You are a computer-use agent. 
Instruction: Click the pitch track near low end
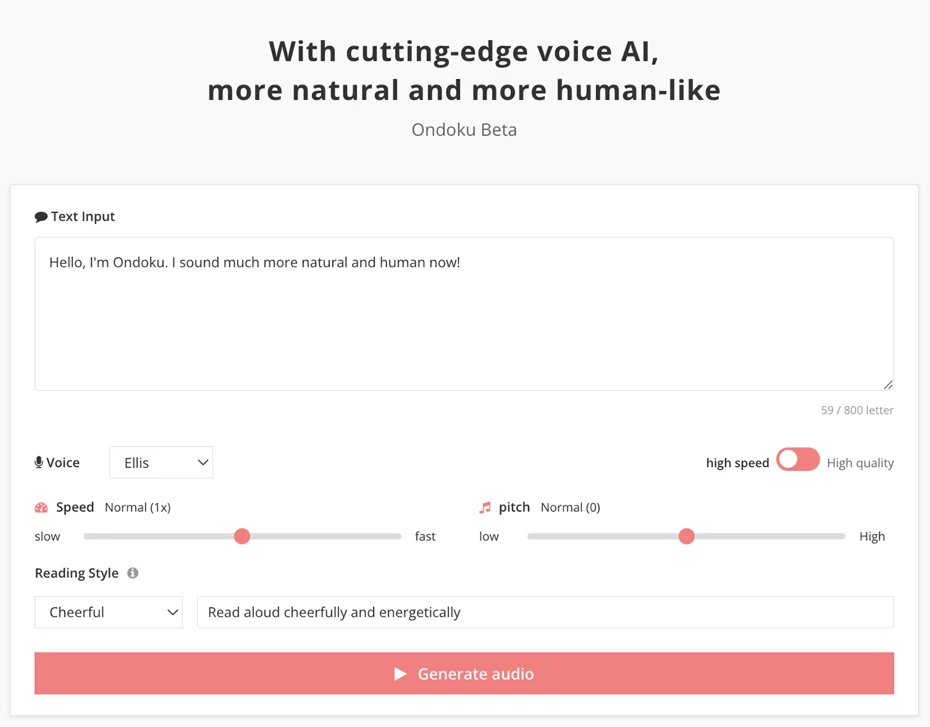click(543, 537)
